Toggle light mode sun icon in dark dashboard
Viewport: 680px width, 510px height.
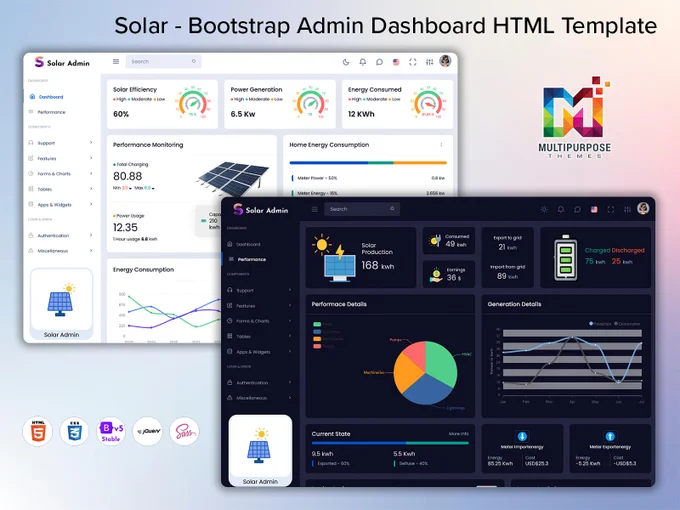tap(544, 209)
